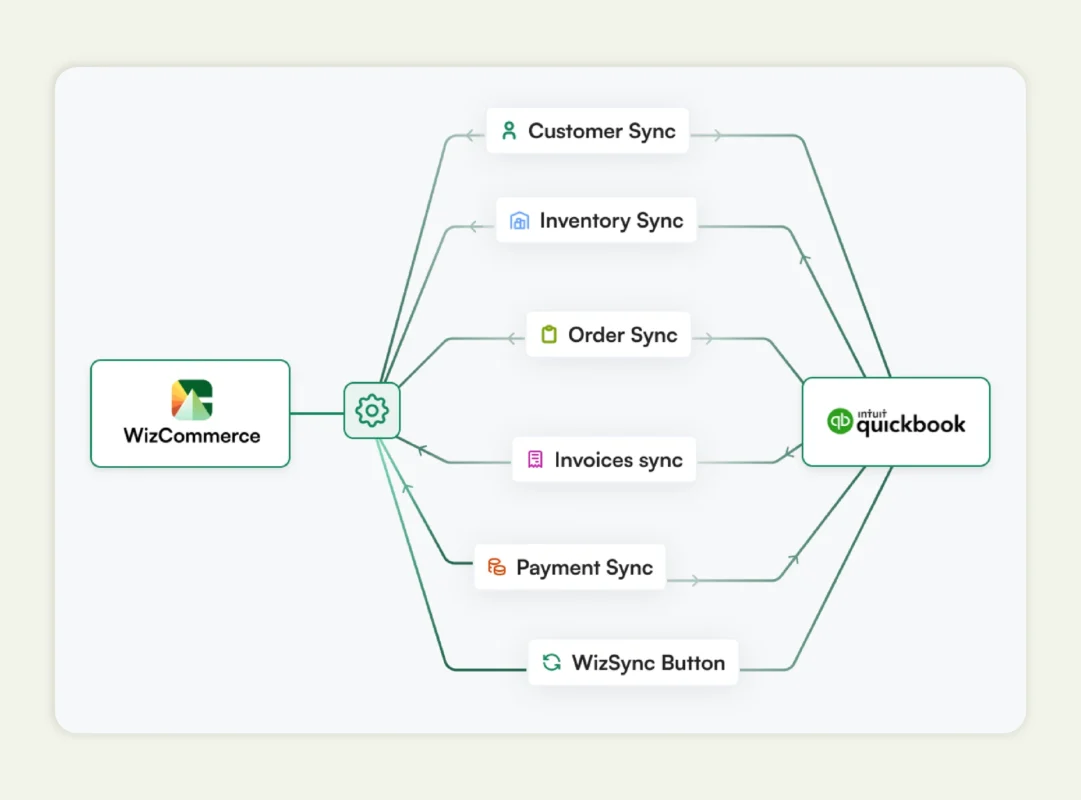Select the WizCommerce card
Image resolution: width=1081 pixels, height=800 pixels.
coord(189,413)
